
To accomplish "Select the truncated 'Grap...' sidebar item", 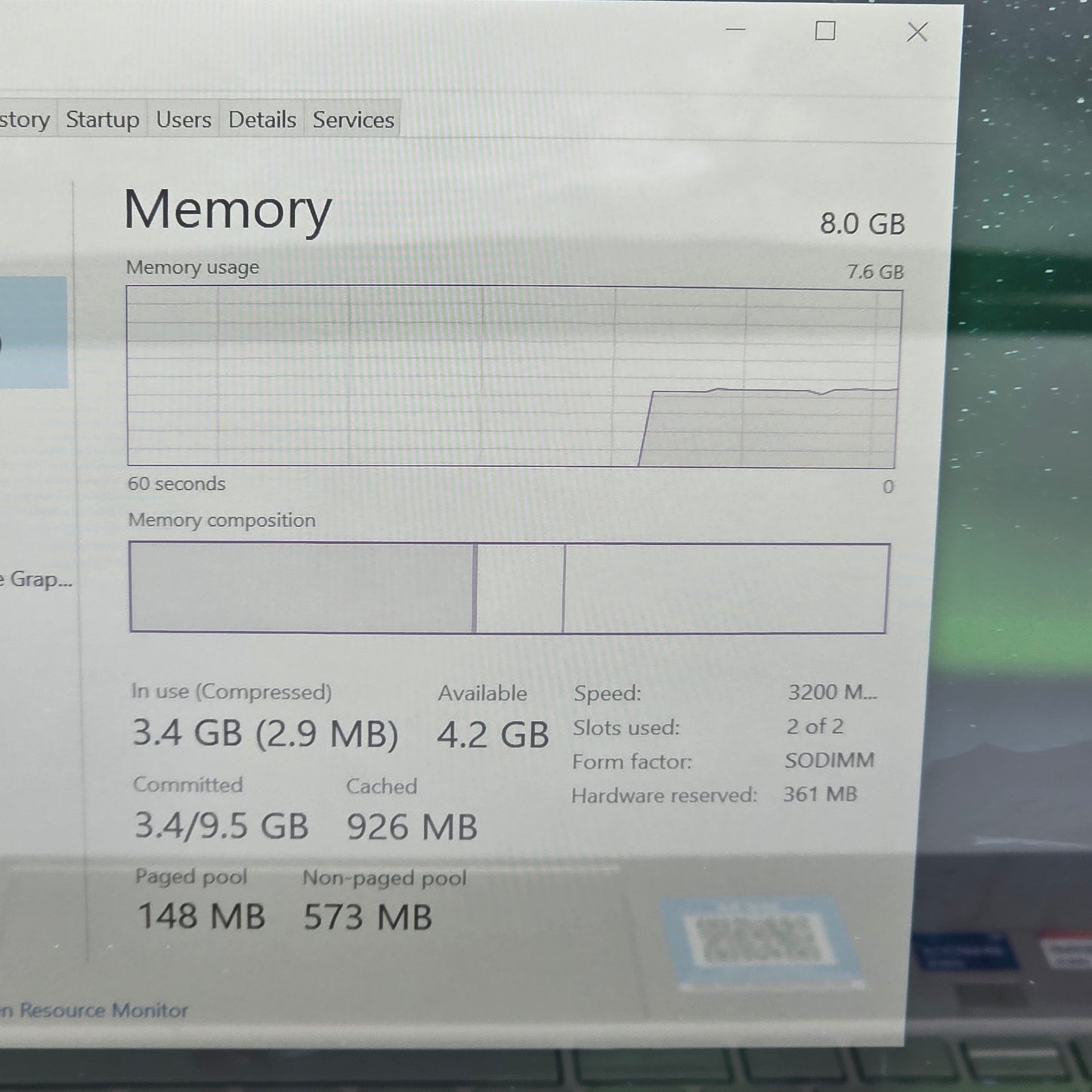I will click(36, 580).
